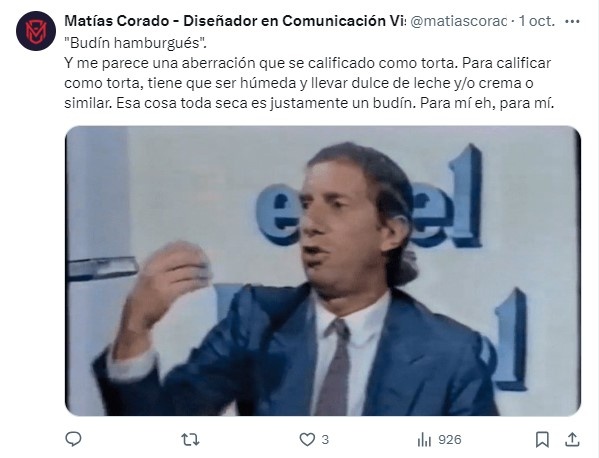The width and height of the screenshot is (599, 458).
Task: Open the three dots more options menu
Action: pos(572,21)
